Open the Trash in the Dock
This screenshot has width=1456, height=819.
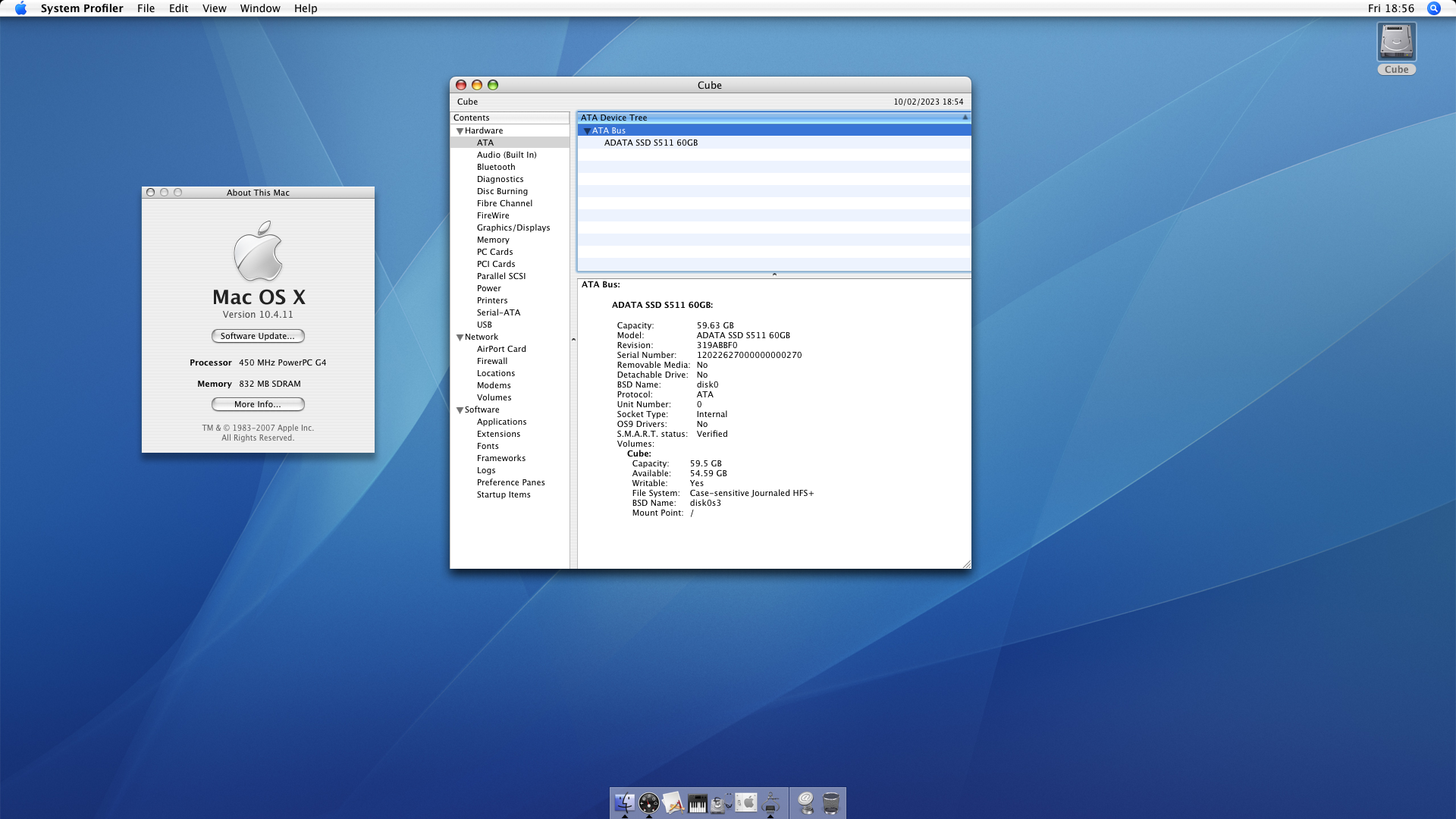point(831,802)
